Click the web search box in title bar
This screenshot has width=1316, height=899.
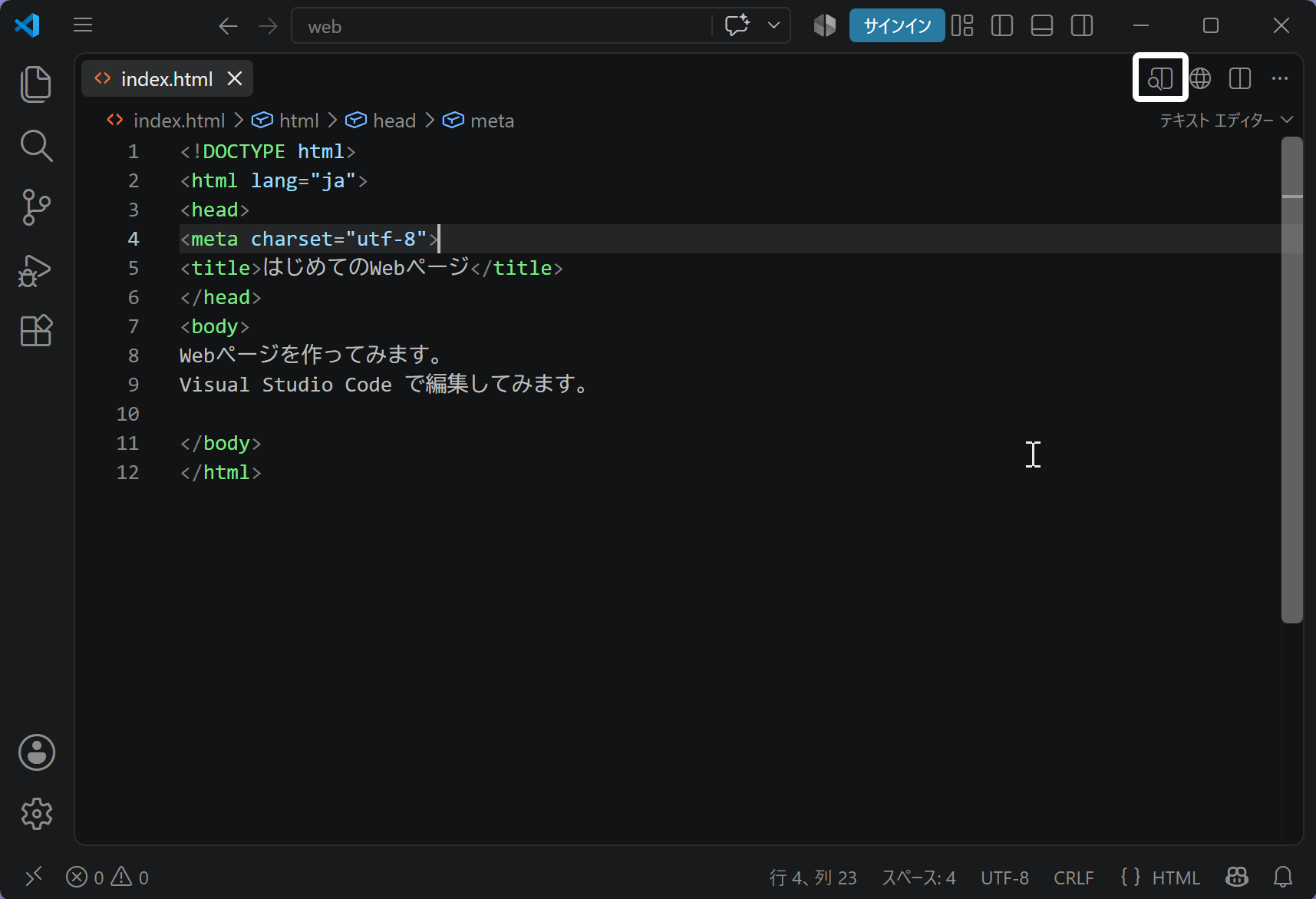501,26
